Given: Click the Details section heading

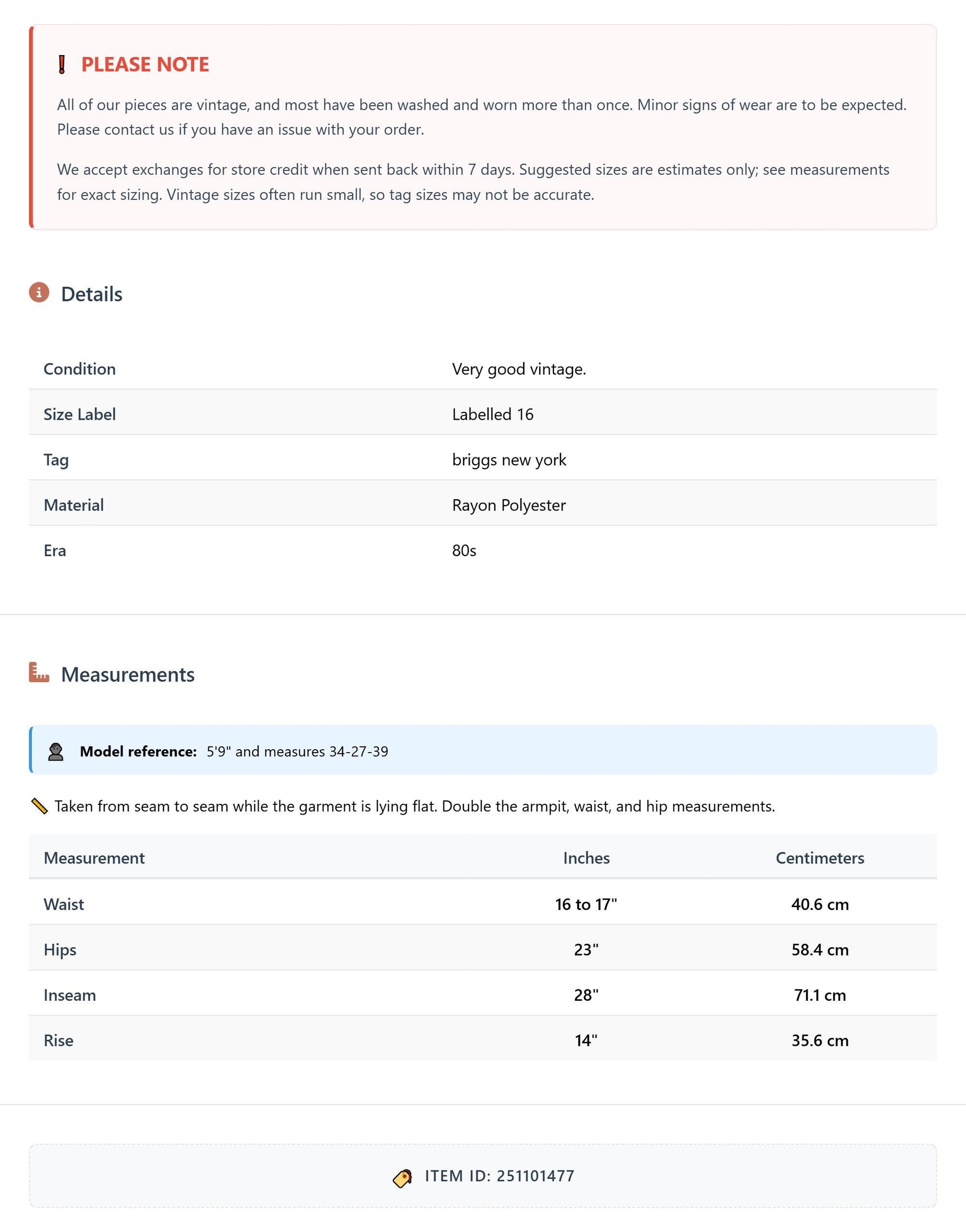Looking at the screenshot, I should pyautogui.click(x=92, y=294).
